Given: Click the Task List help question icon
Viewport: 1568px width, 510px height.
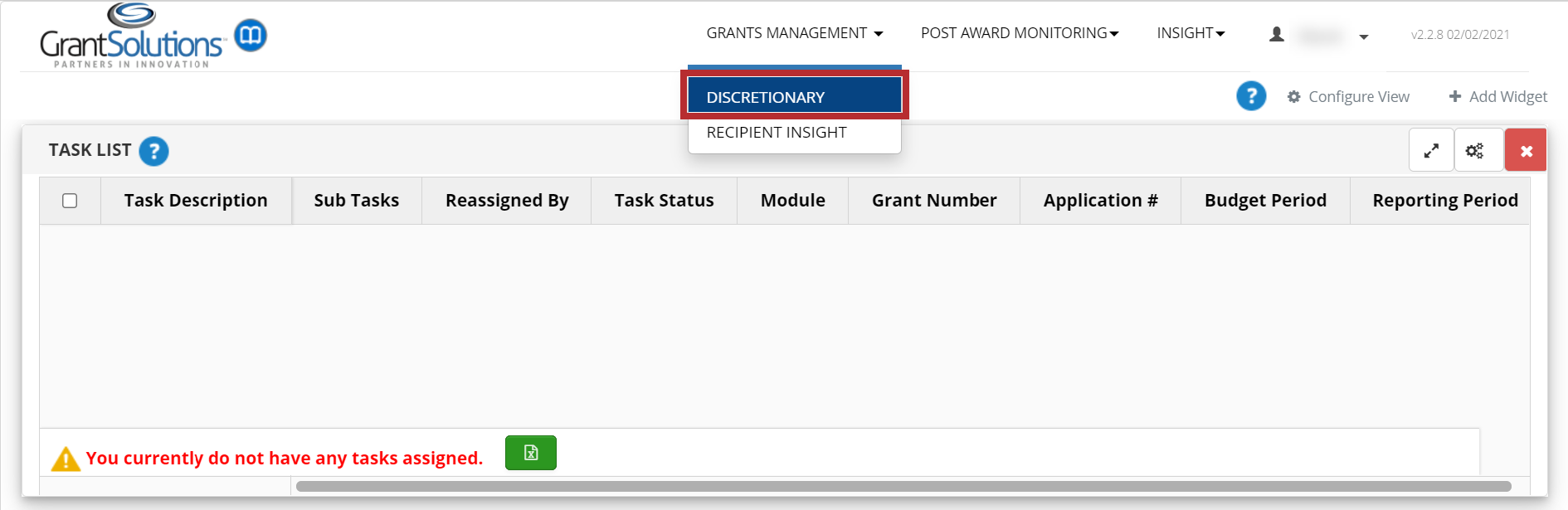Looking at the screenshot, I should [x=153, y=151].
